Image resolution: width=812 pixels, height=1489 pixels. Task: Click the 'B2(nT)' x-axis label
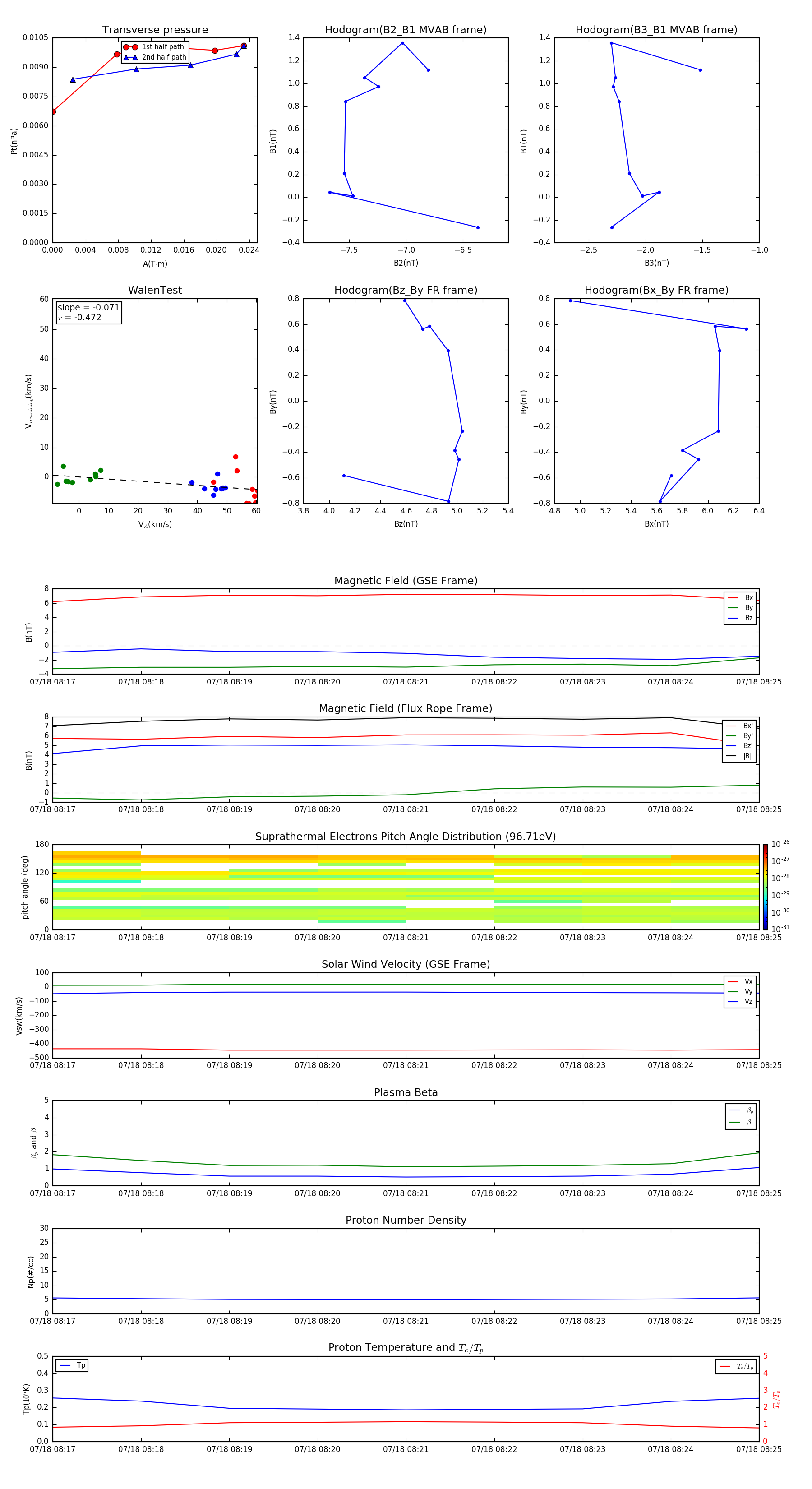pyautogui.click(x=406, y=263)
